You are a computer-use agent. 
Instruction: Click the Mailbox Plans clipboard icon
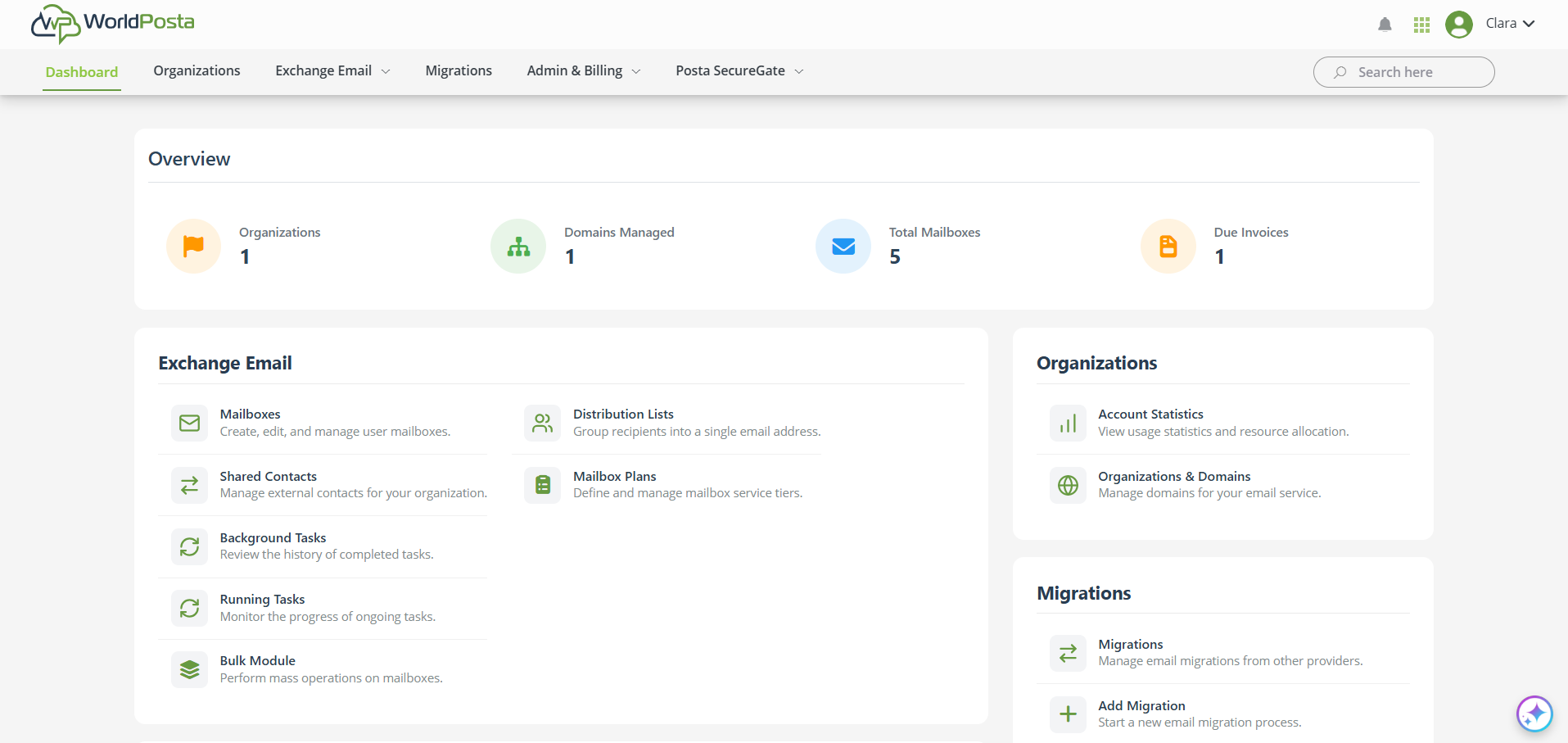[x=542, y=485]
